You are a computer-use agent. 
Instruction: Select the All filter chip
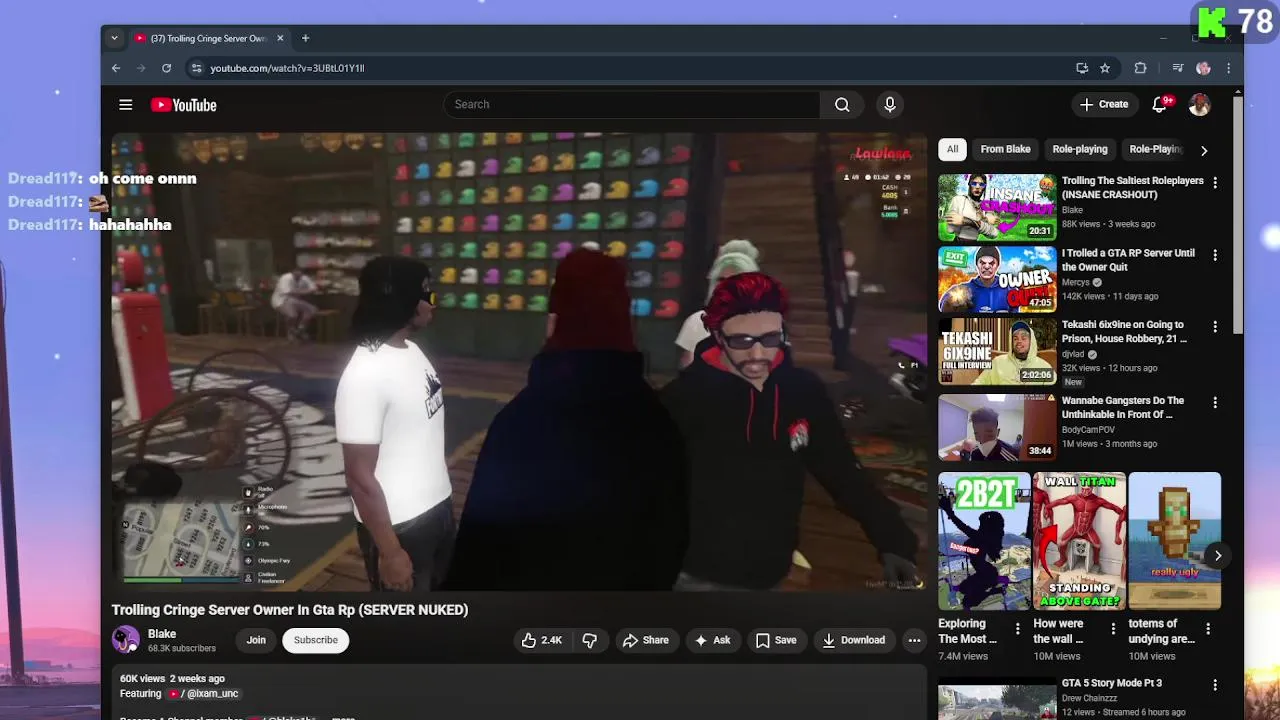click(x=952, y=149)
